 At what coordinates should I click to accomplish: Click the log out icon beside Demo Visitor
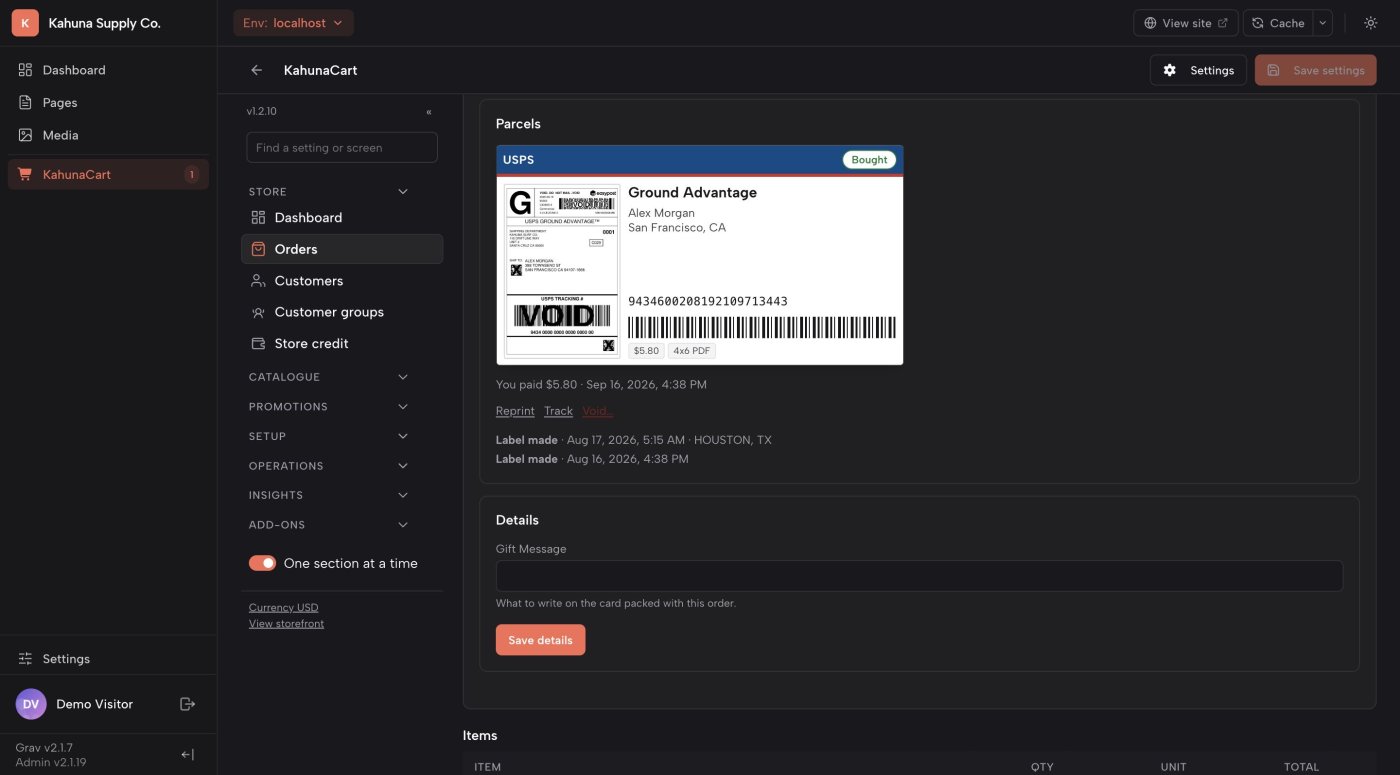coord(187,704)
